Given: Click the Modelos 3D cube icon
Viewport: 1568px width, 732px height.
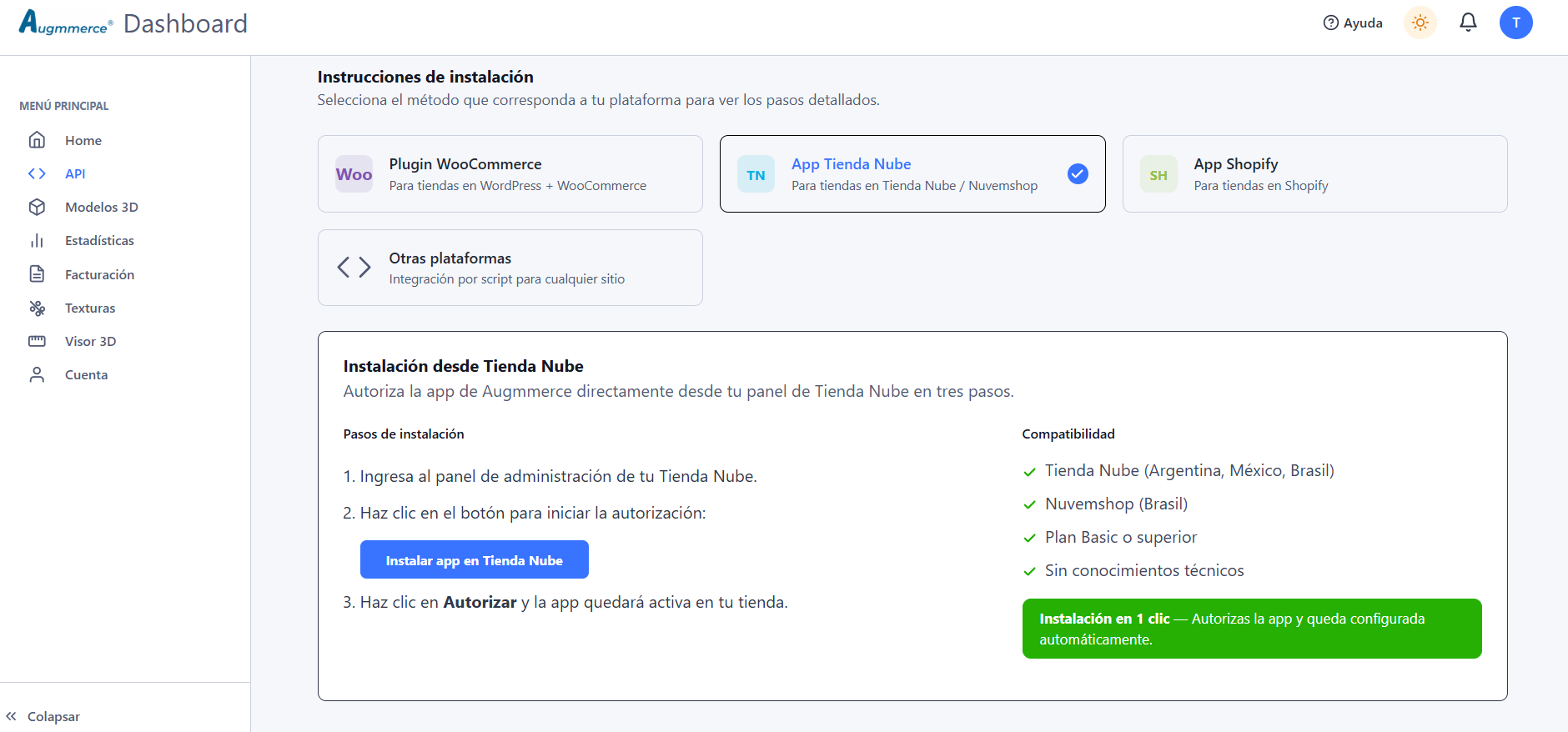Looking at the screenshot, I should coord(37,207).
